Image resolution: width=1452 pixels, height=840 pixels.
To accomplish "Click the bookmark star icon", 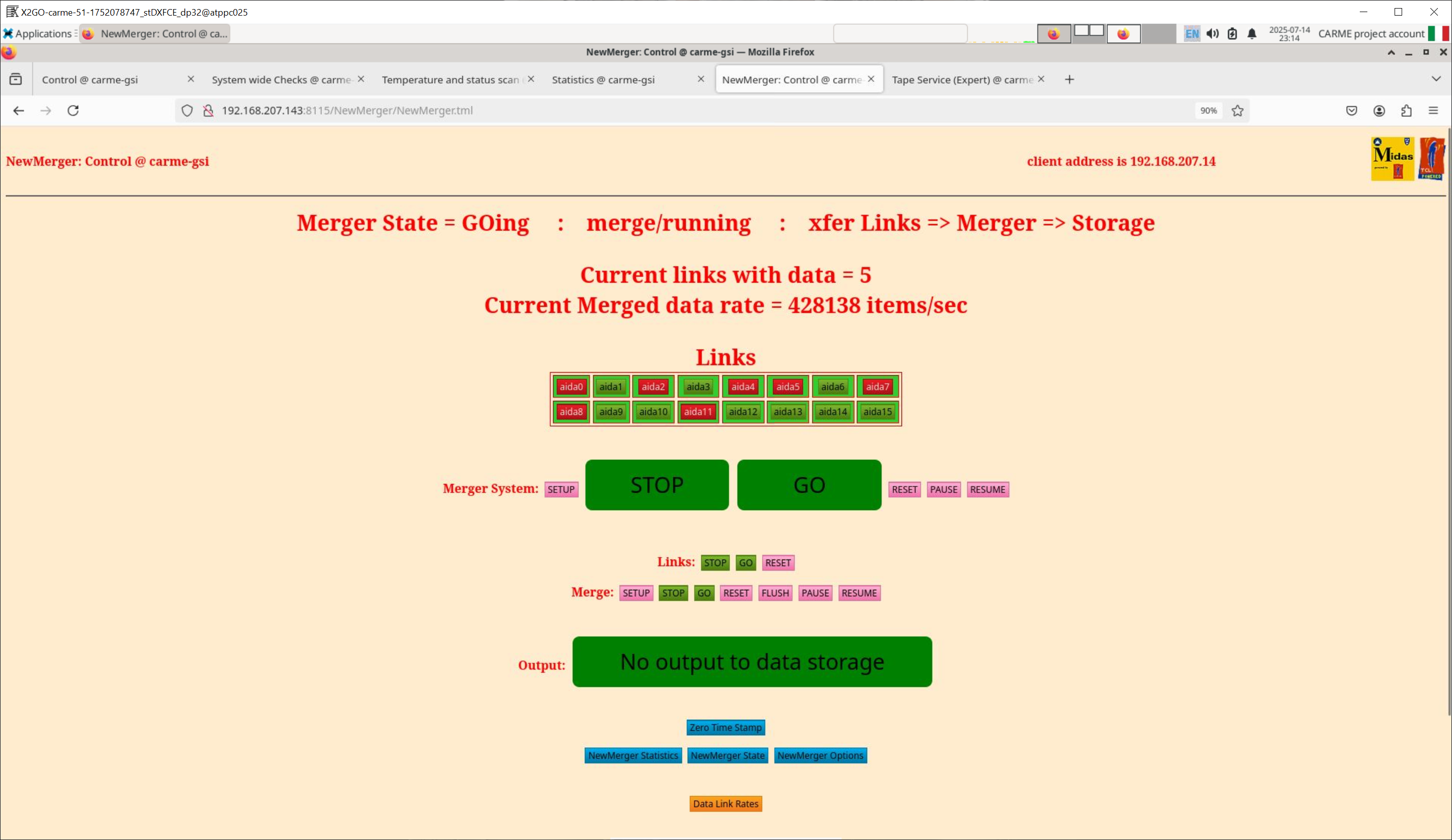I will point(1237,111).
